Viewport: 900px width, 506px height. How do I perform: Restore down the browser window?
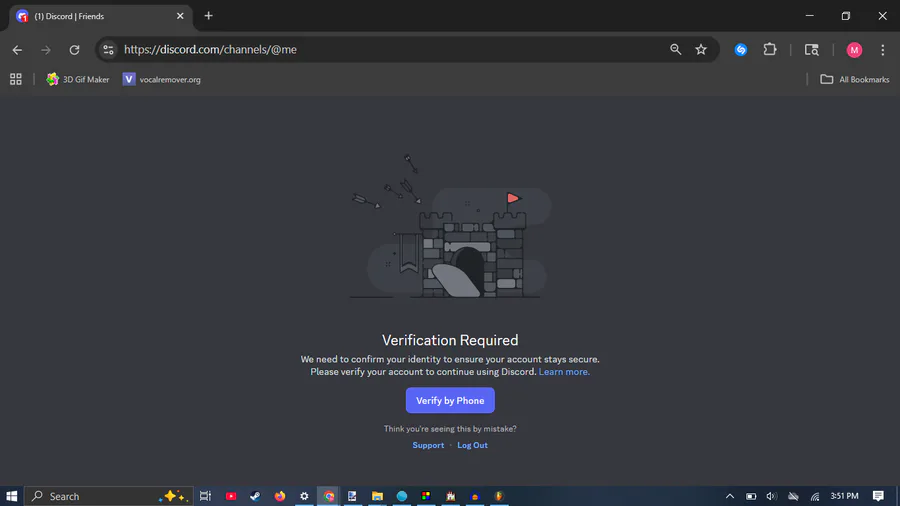tap(845, 16)
